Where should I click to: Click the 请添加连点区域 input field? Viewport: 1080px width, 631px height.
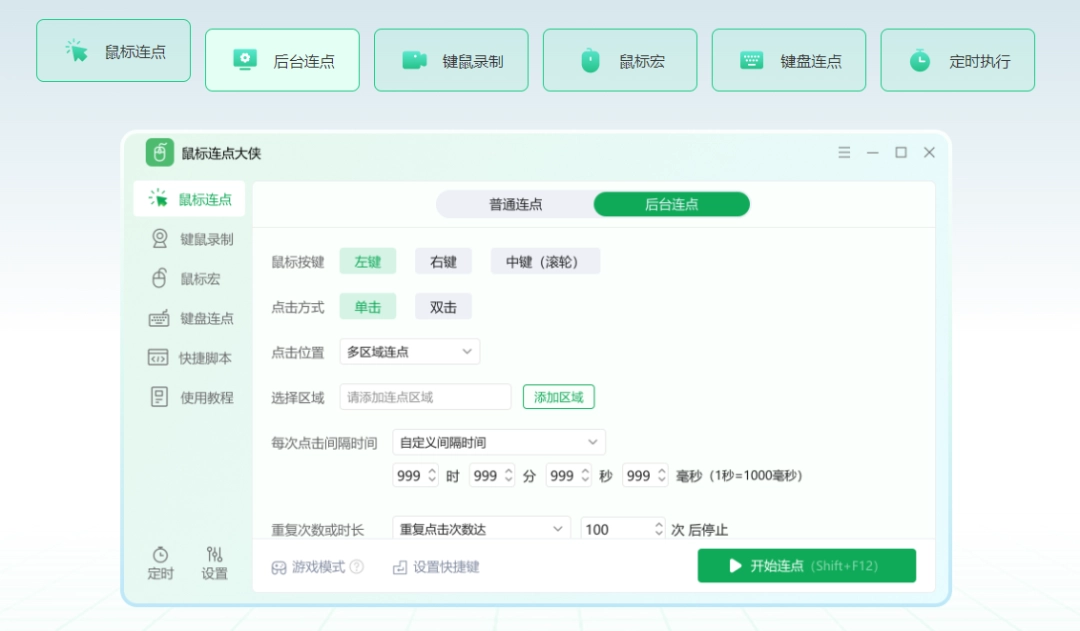tap(424, 396)
